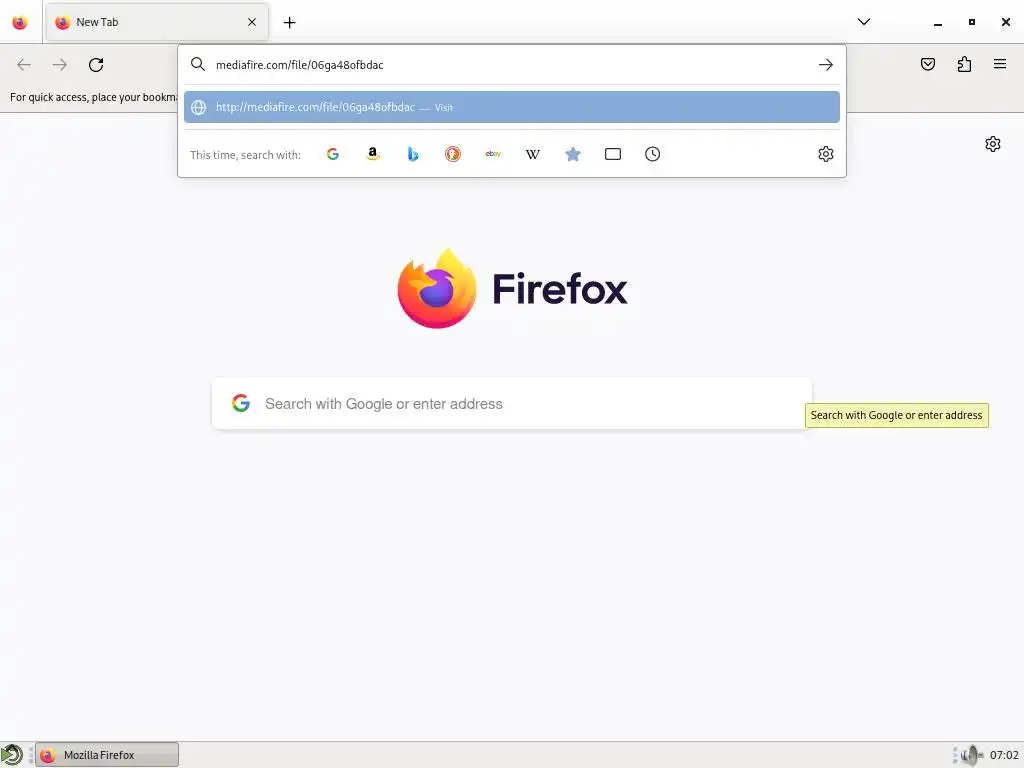Open the start menu icon on taskbar
The width and height of the screenshot is (1024, 768).
pyautogui.click(x=12, y=755)
